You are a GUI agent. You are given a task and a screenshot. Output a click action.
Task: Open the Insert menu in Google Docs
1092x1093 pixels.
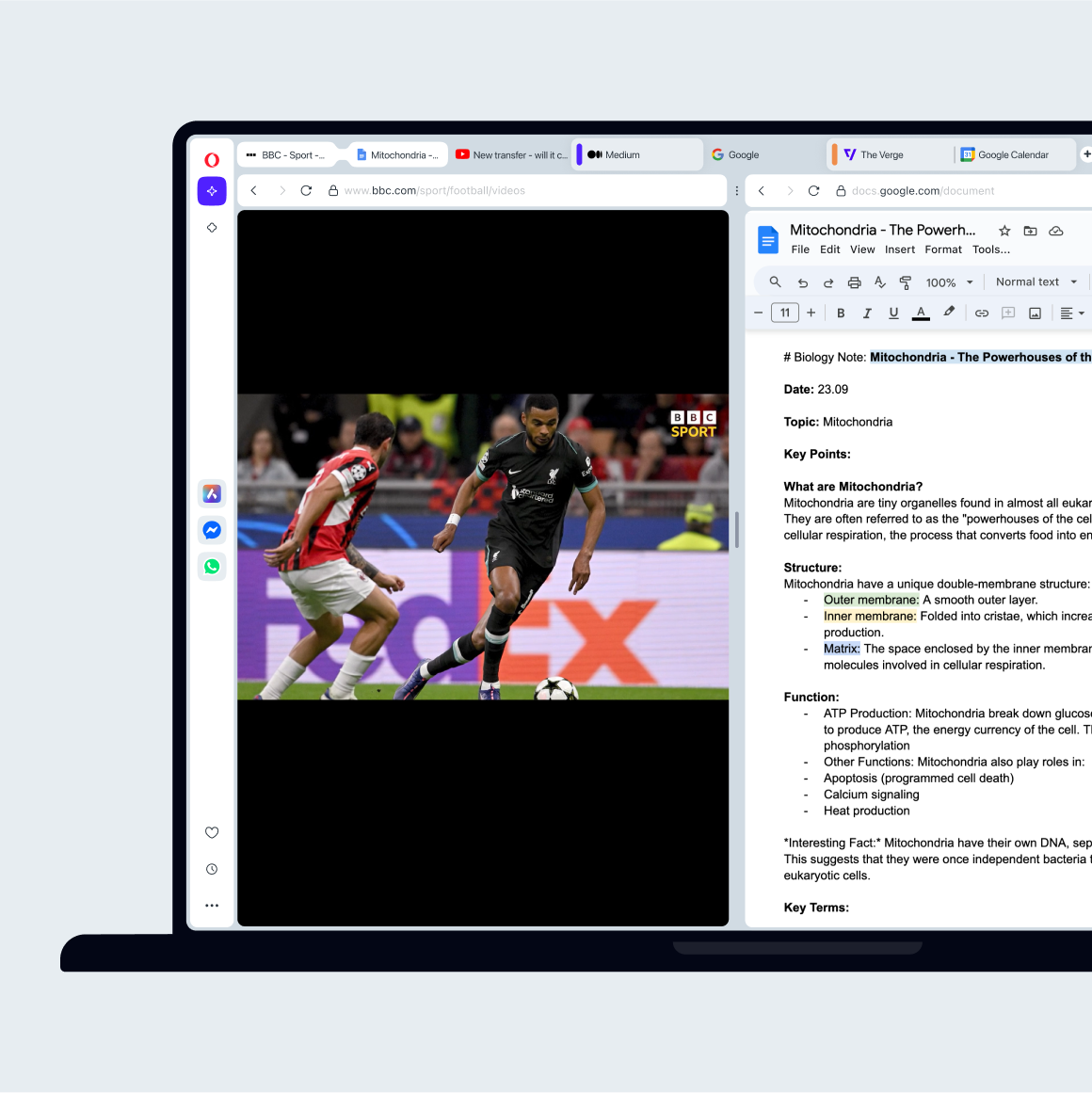point(900,249)
